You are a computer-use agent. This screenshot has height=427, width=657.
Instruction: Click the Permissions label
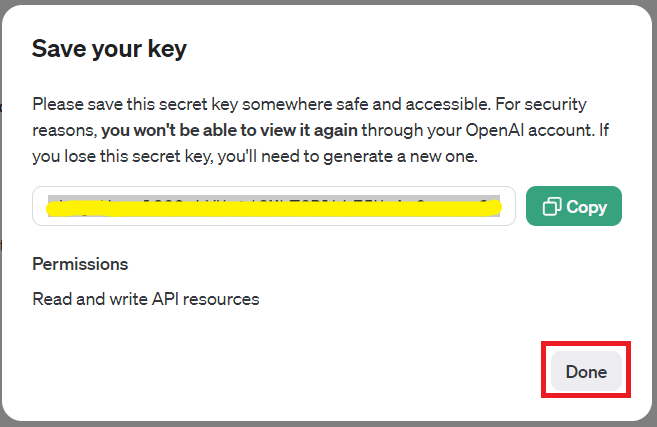click(80, 264)
